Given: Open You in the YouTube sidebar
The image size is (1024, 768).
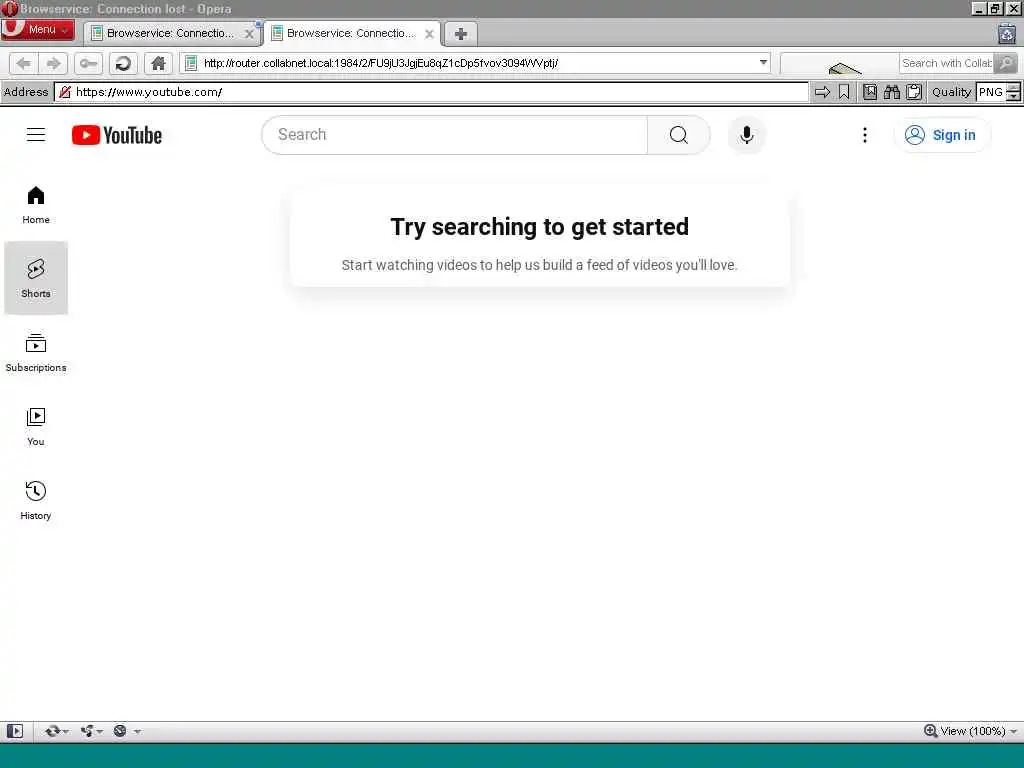Looking at the screenshot, I should pos(36,426).
